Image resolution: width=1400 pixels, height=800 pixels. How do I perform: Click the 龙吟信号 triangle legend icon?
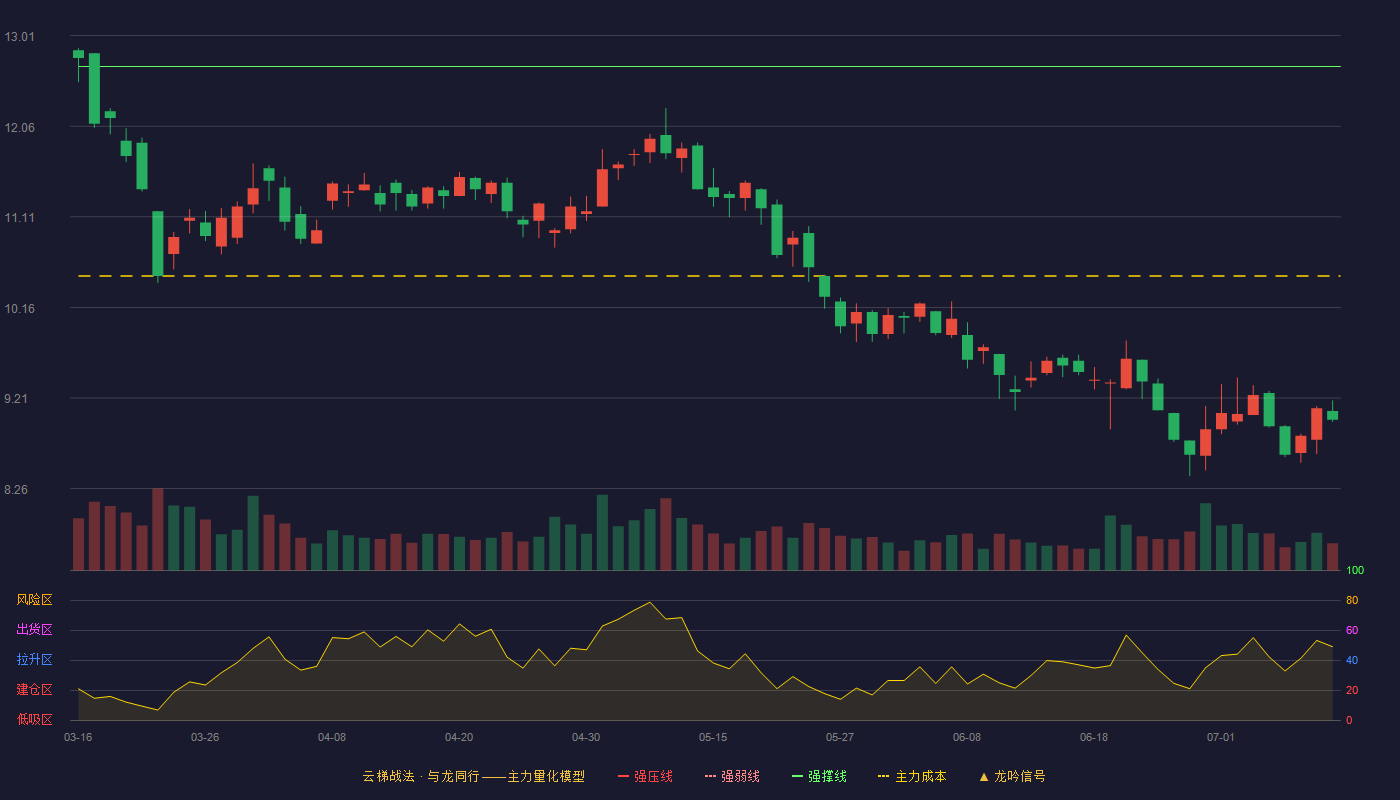pos(984,776)
